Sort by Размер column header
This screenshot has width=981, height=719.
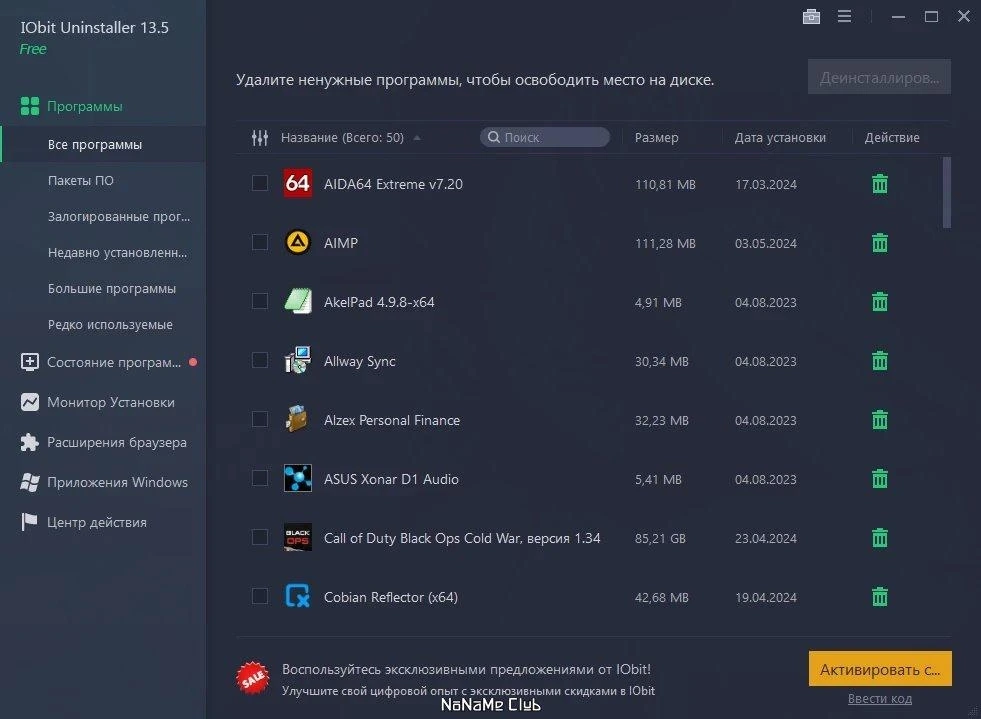tap(656, 138)
